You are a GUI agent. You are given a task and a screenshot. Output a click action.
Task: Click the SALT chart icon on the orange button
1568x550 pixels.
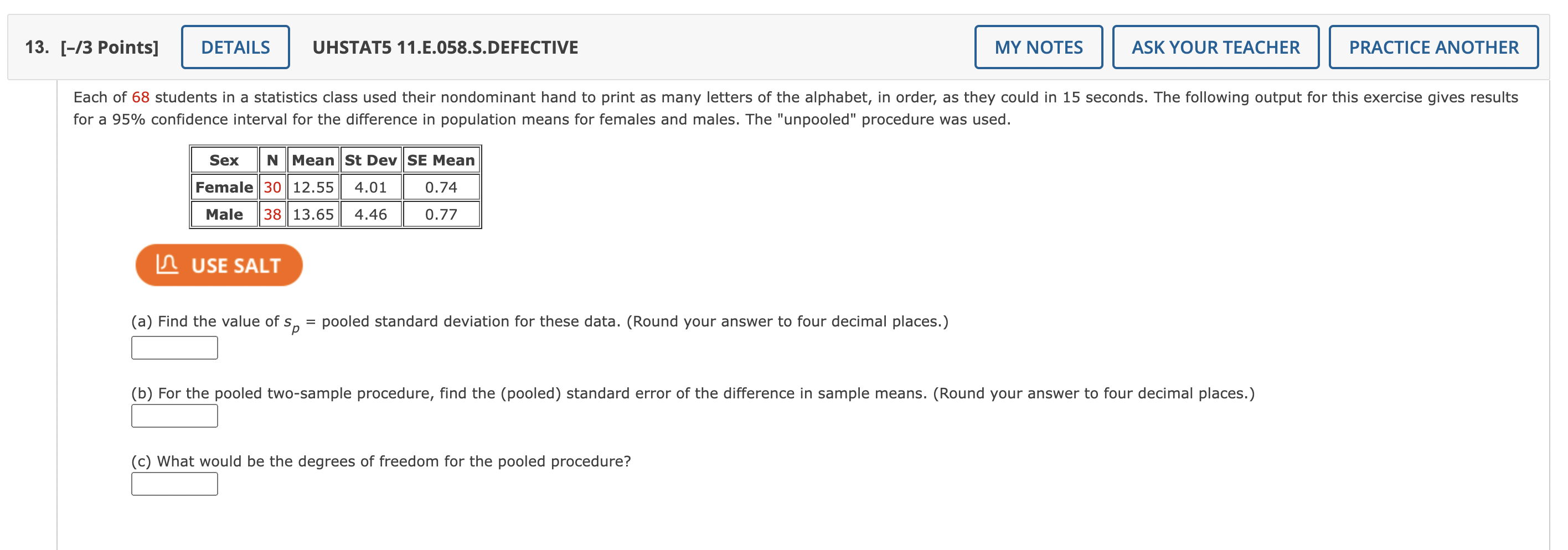pyautogui.click(x=168, y=264)
